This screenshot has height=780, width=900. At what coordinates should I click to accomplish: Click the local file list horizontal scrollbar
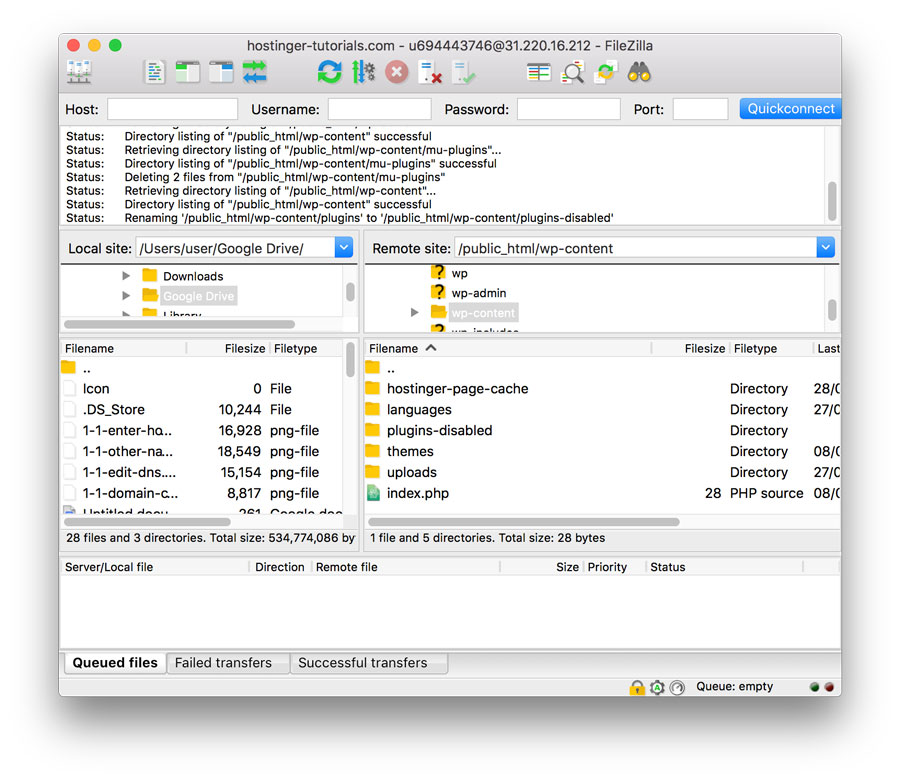click(x=147, y=522)
